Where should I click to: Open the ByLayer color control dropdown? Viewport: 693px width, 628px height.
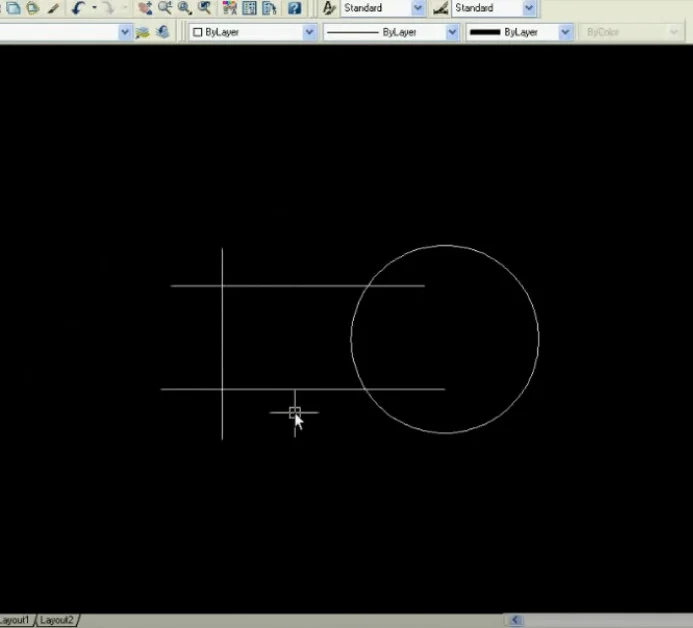pyautogui.click(x=309, y=32)
